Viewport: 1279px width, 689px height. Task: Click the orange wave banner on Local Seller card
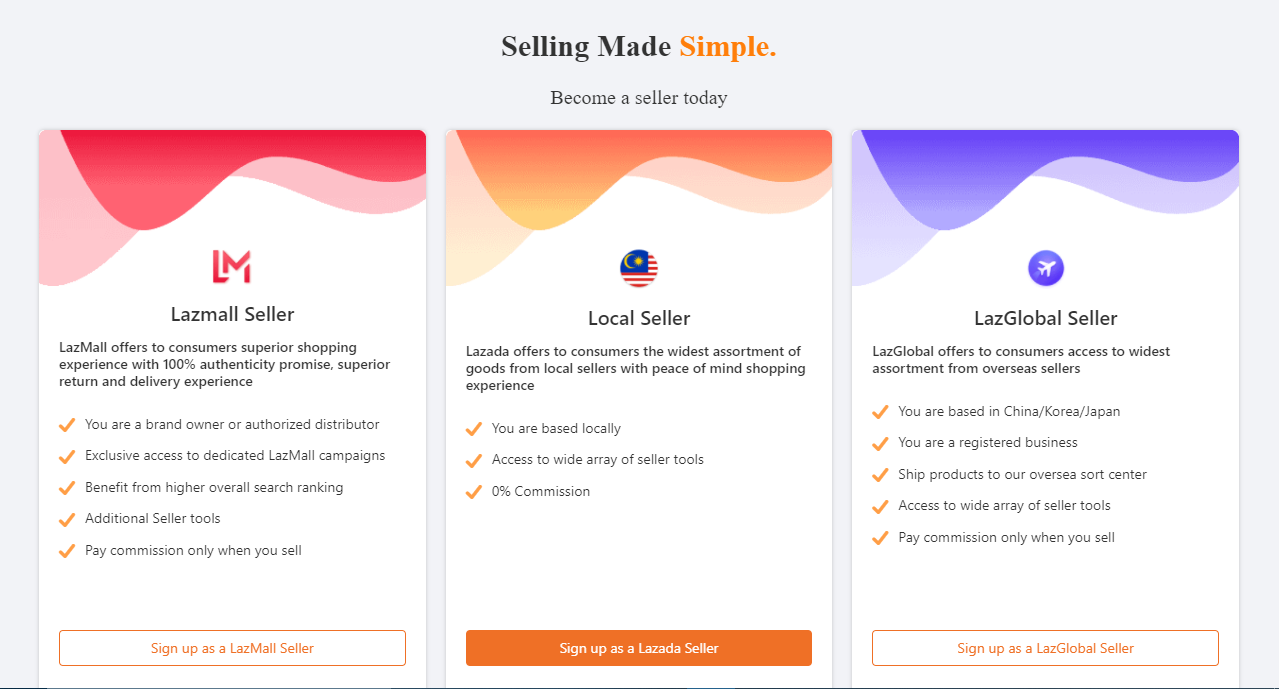tap(639, 180)
